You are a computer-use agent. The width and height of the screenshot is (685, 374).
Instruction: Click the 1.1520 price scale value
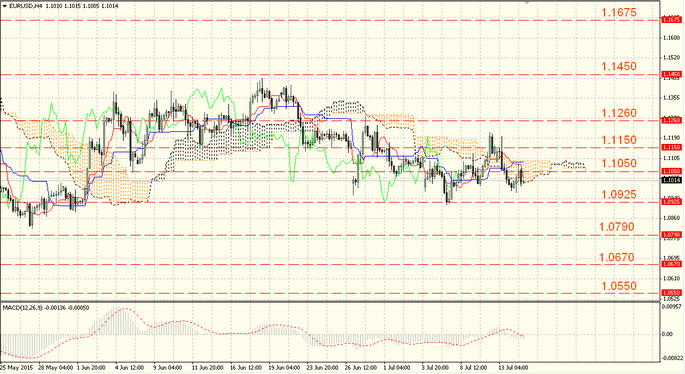pyautogui.click(x=671, y=58)
